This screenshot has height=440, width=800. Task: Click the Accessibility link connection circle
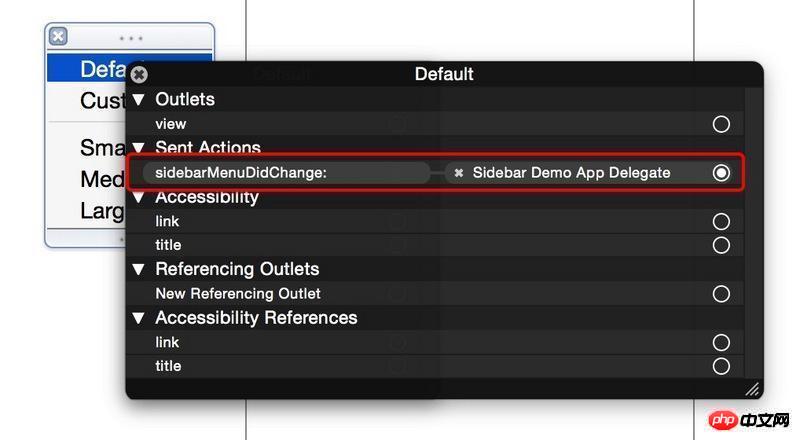(721, 222)
